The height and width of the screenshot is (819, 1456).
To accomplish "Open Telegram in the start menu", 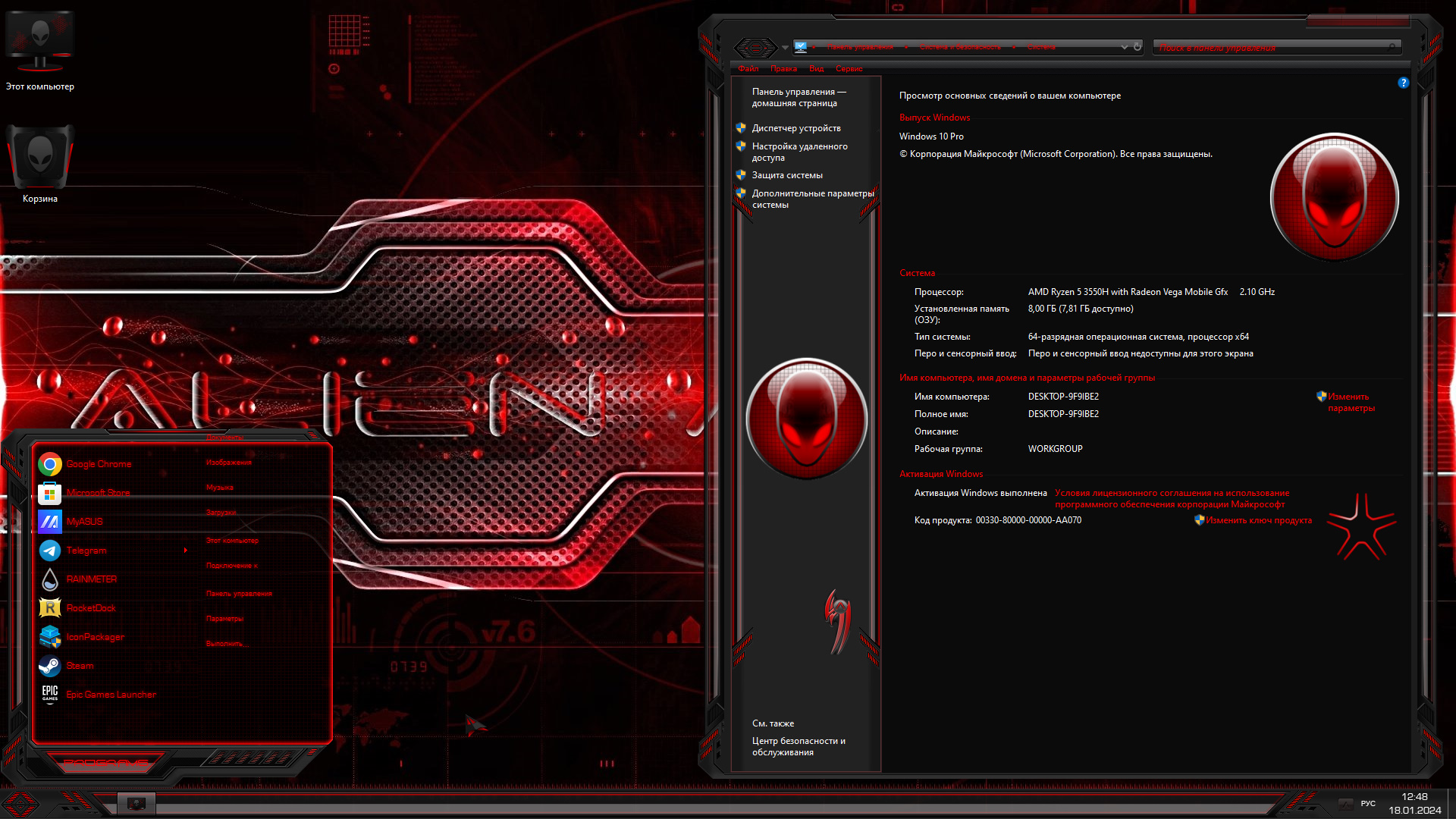I will tap(86, 550).
